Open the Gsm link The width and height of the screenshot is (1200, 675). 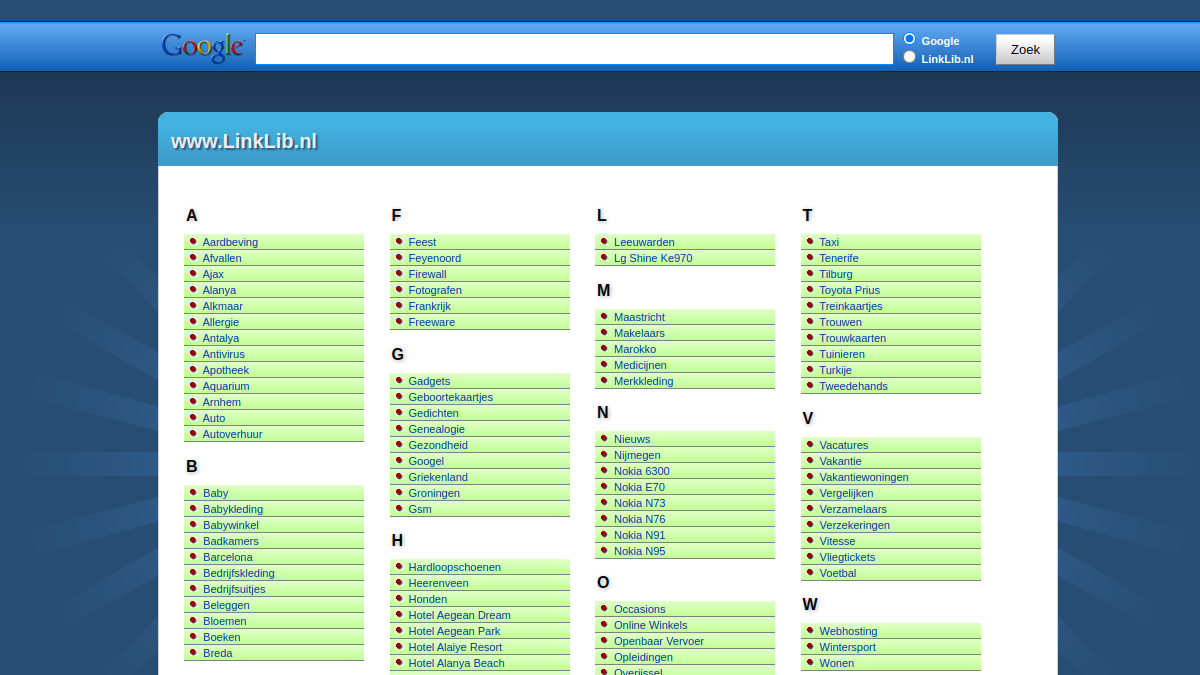(x=420, y=509)
